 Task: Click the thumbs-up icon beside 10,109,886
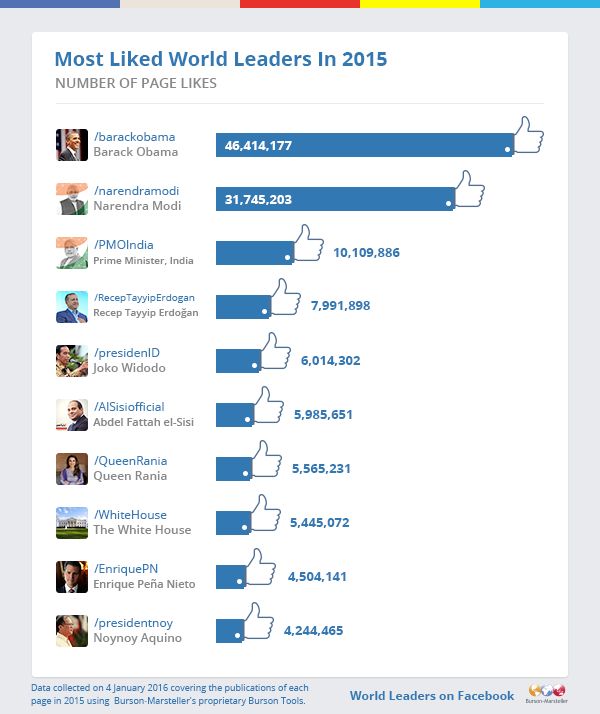[308, 244]
